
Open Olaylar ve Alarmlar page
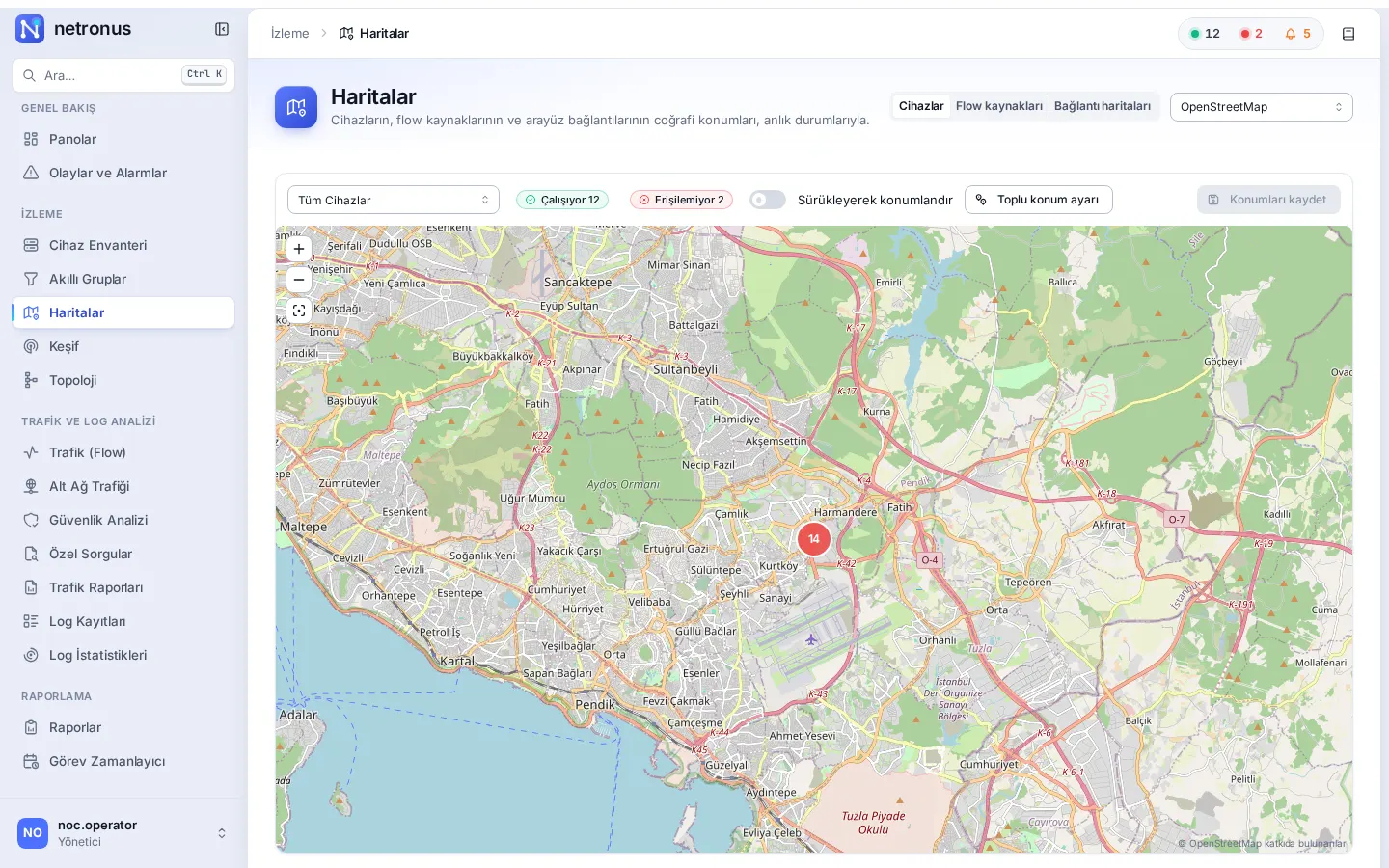(x=123, y=173)
